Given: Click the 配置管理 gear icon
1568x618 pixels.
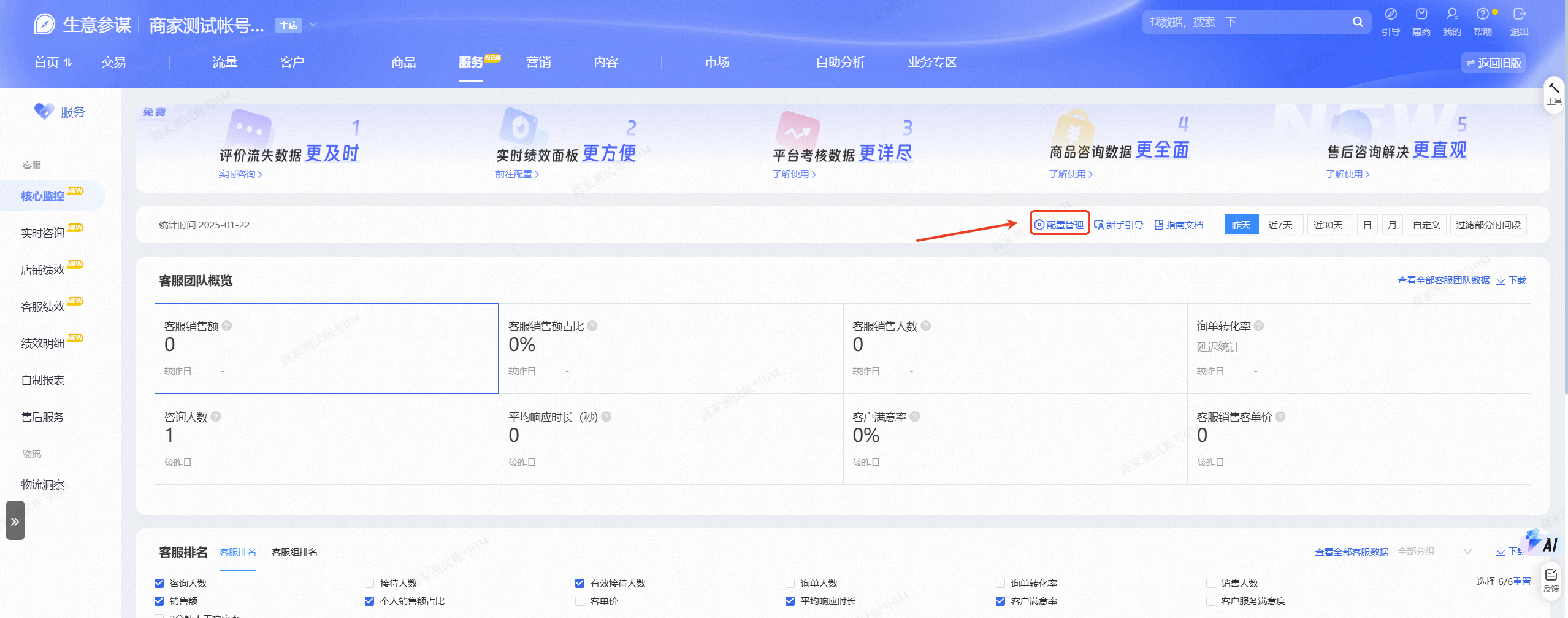Looking at the screenshot, I should (1039, 225).
